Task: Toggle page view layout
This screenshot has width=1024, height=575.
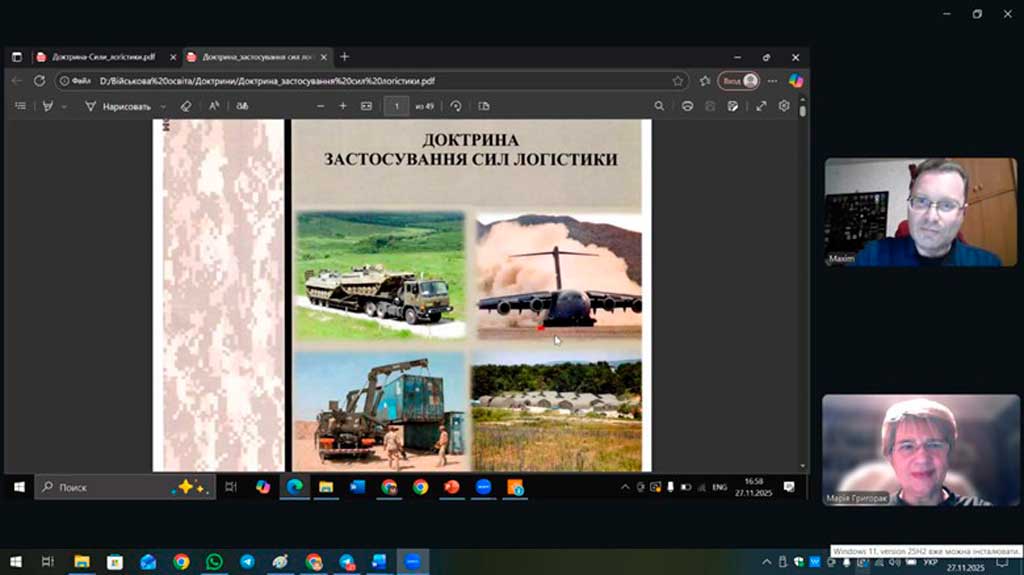Action: click(x=484, y=106)
